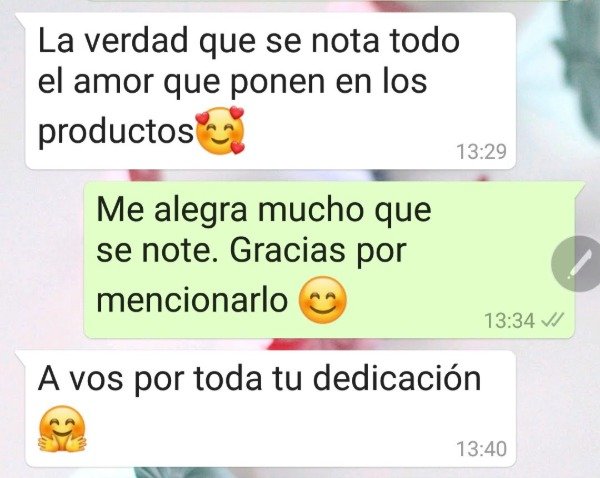Click the hearts smiling face emoji
This screenshot has width=600, height=478.
tap(220, 131)
